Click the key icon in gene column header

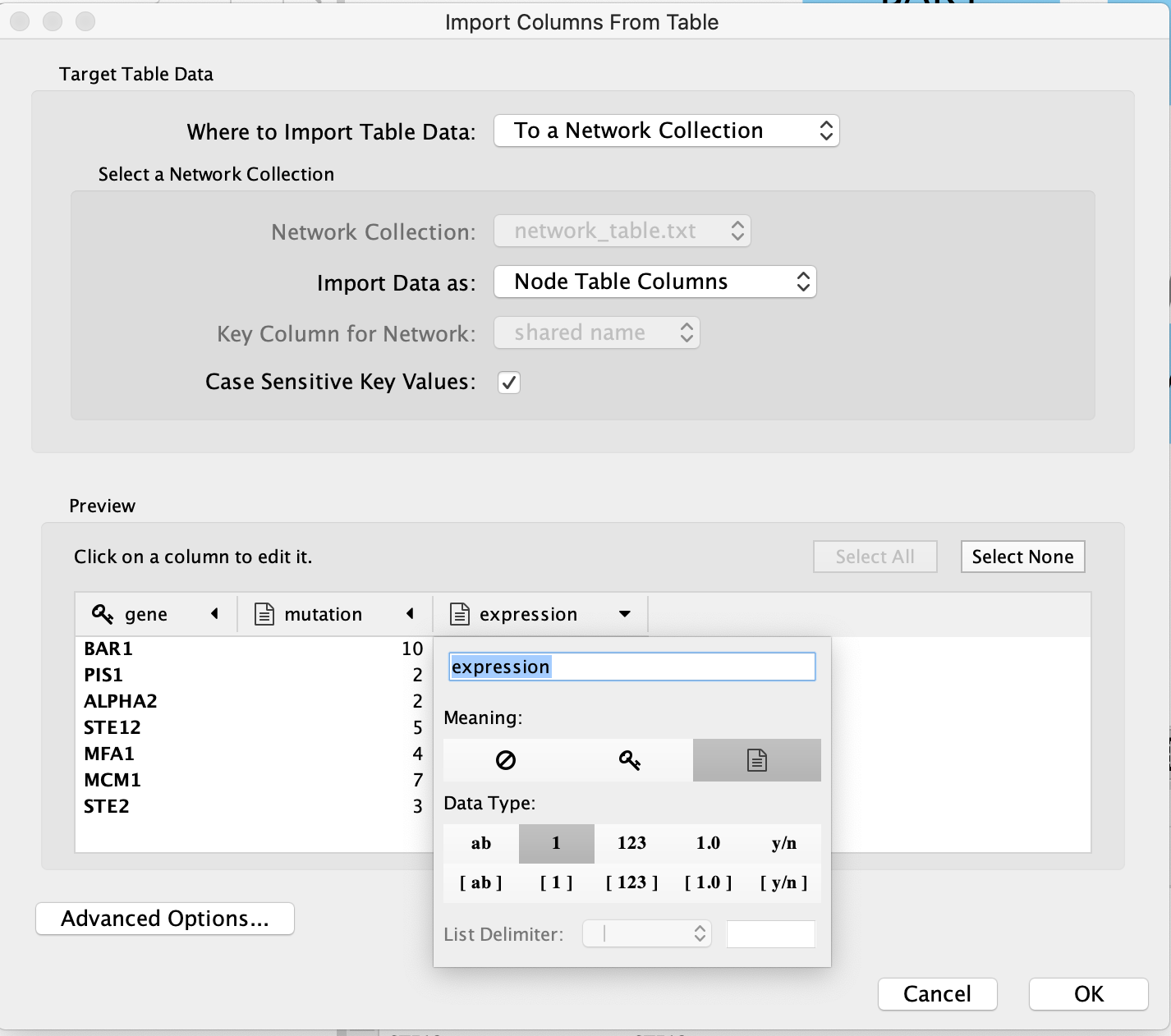tap(103, 614)
